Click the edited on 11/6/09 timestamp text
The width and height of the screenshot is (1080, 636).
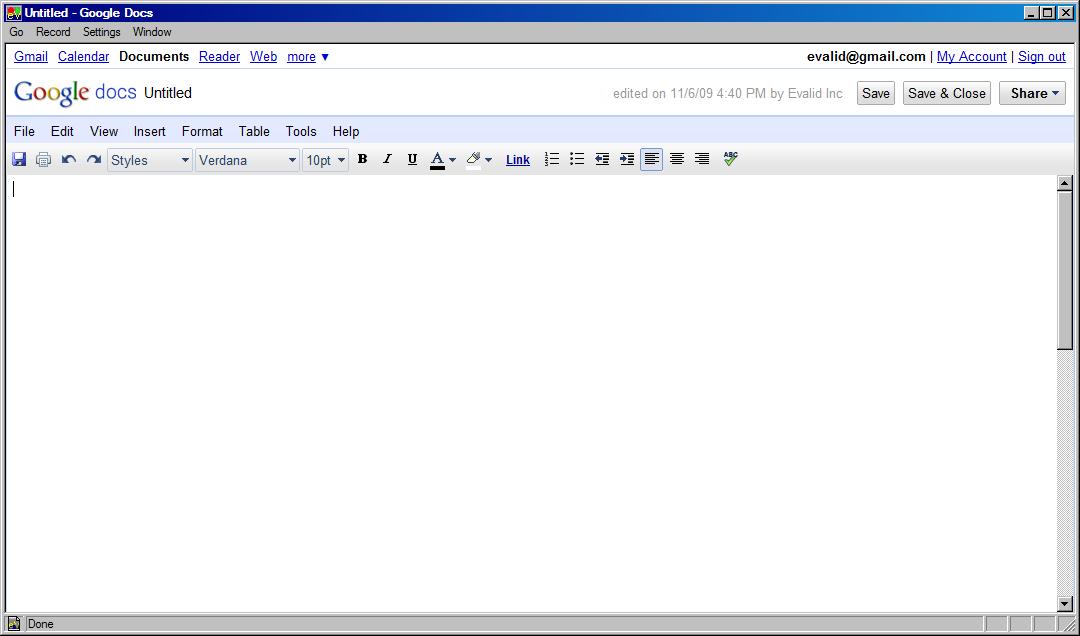727,94
